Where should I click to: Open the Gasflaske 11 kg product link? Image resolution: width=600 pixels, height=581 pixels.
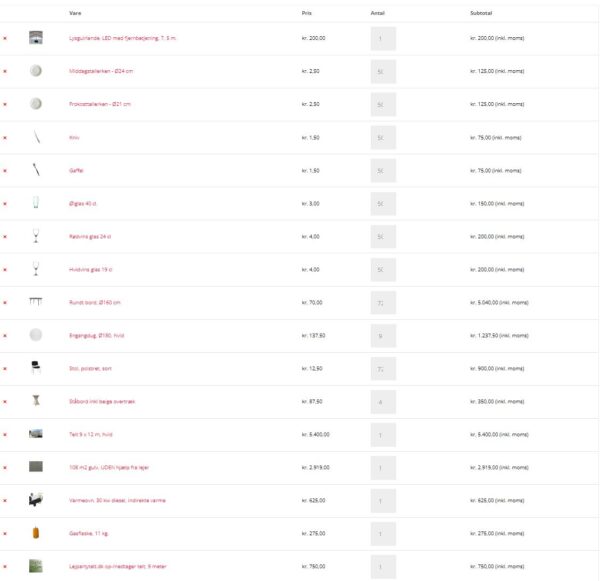(88, 534)
